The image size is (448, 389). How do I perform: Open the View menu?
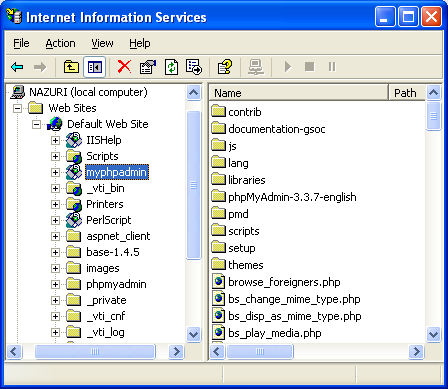[102, 43]
